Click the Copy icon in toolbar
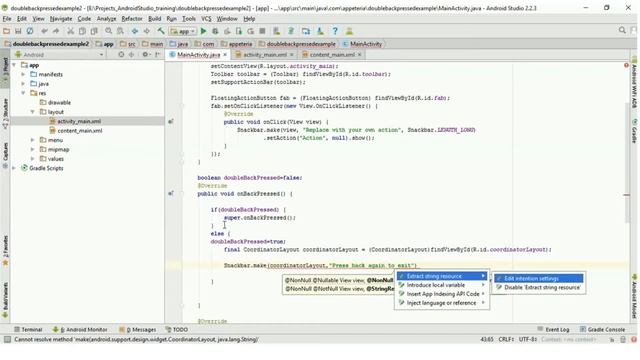Screen dimensions: 640x360 point(82,31)
